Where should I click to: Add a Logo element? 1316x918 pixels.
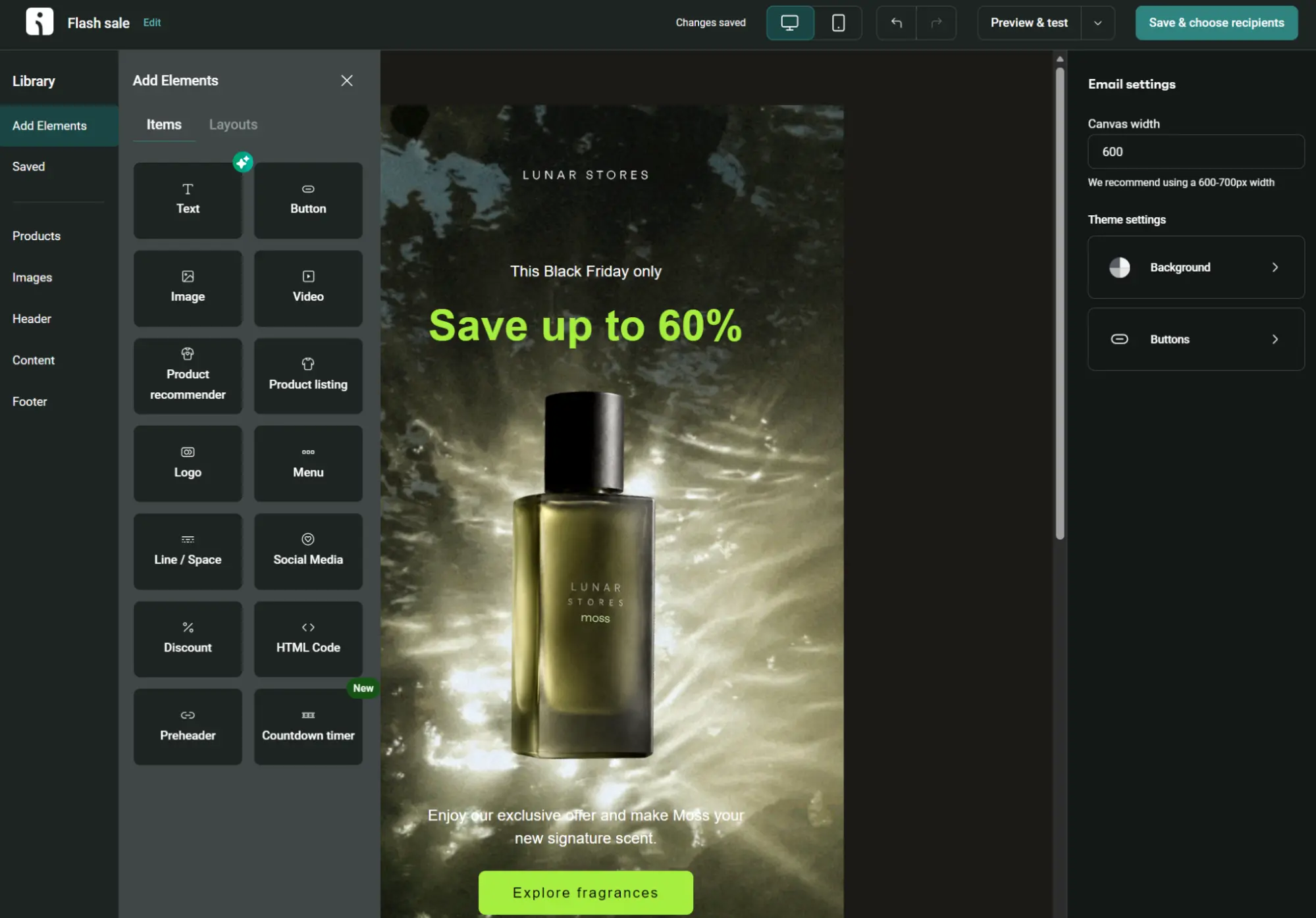tap(188, 463)
